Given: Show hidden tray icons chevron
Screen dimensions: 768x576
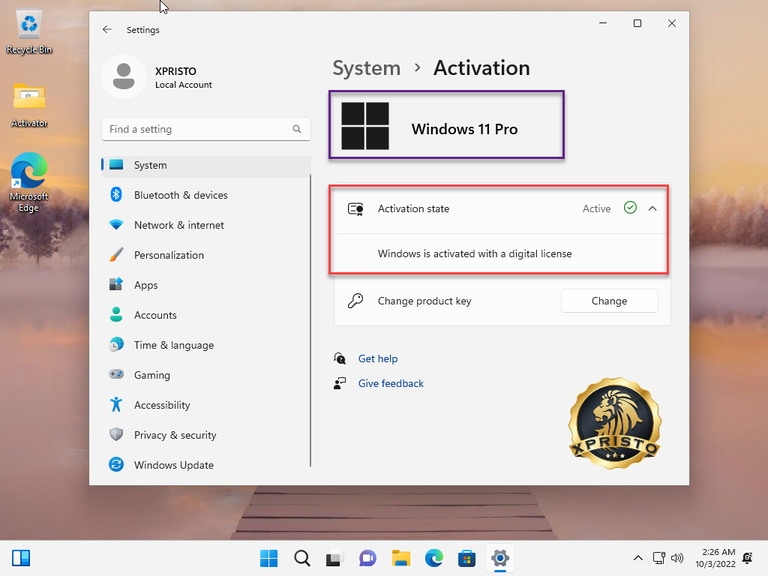Looking at the screenshot, I should point(638,558).
